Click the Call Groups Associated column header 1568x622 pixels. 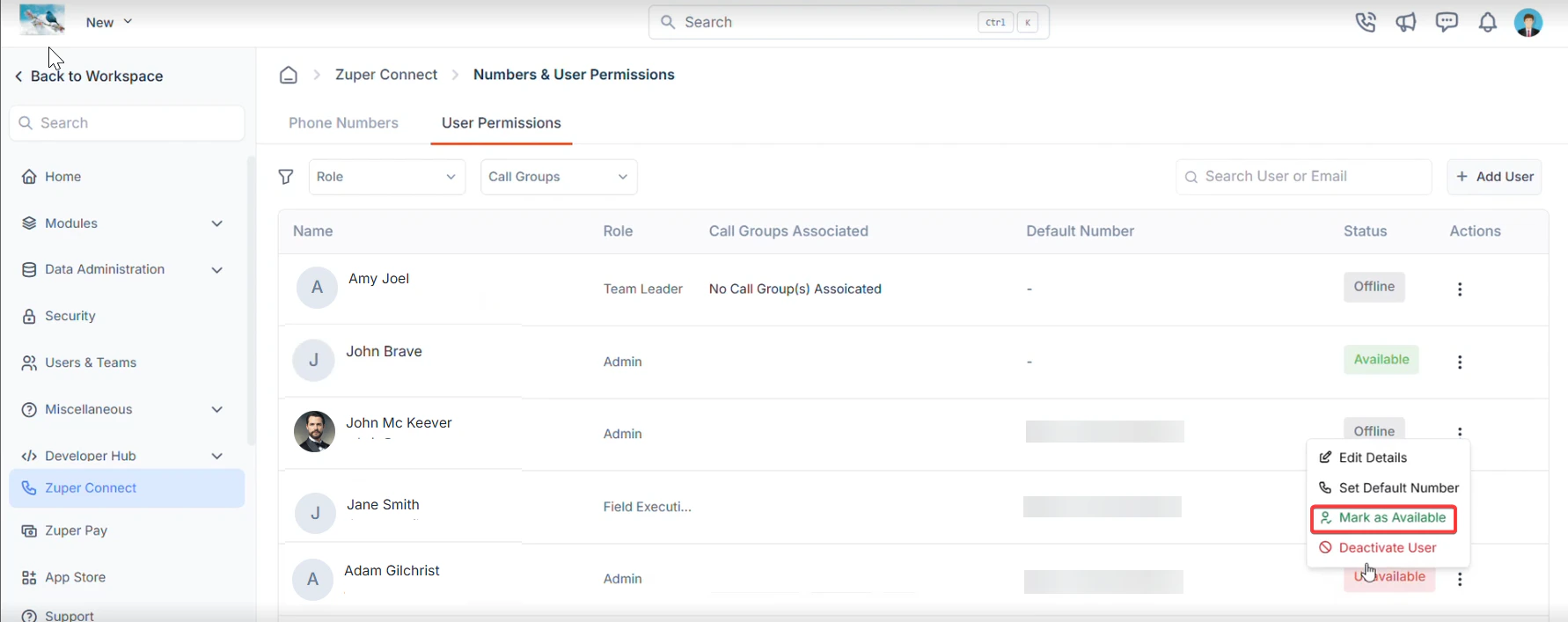788,231
